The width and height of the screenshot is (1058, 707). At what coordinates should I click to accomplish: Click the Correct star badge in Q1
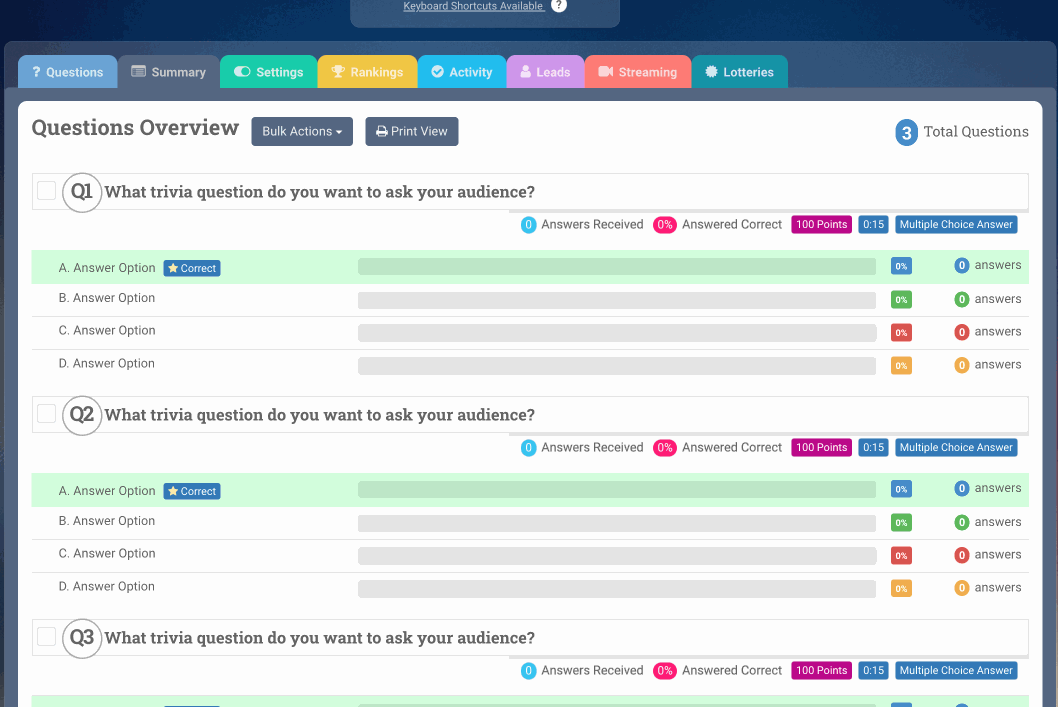[192, 268]
